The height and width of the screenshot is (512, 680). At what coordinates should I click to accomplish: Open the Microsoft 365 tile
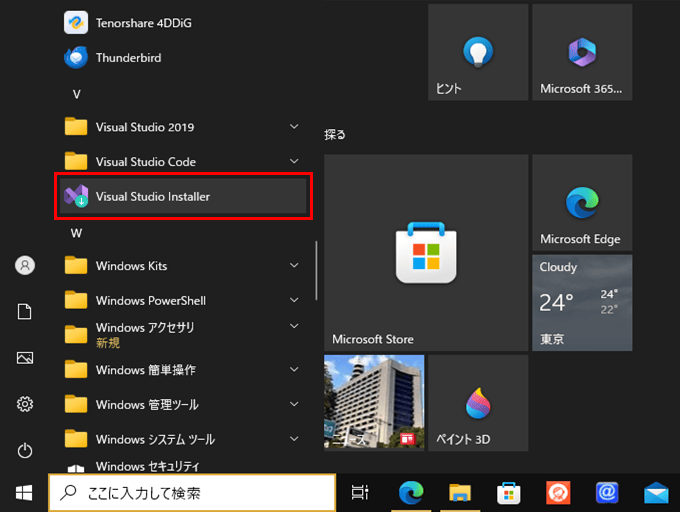[x=581, y=52]
